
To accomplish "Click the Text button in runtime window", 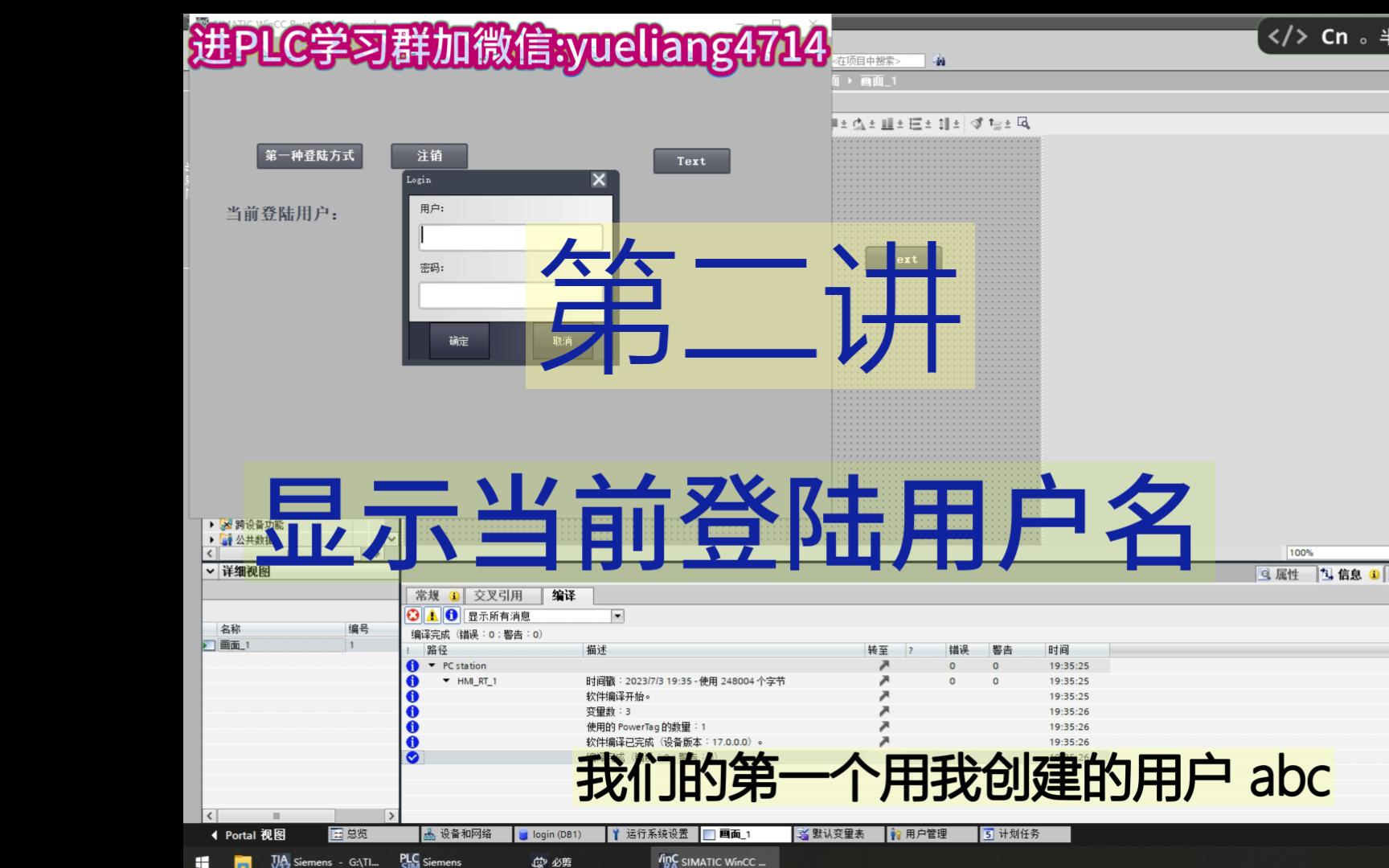I will coord(691,161).
